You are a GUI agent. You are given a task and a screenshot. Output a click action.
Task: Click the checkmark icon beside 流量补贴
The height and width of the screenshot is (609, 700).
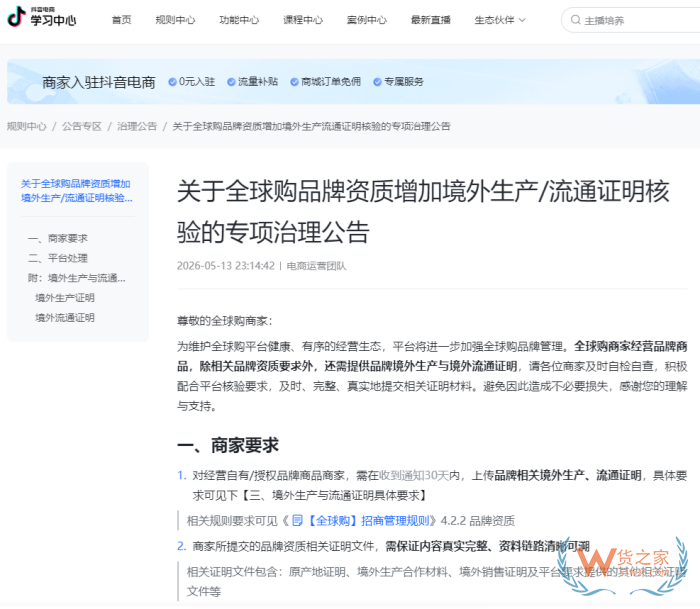point(231,82)
